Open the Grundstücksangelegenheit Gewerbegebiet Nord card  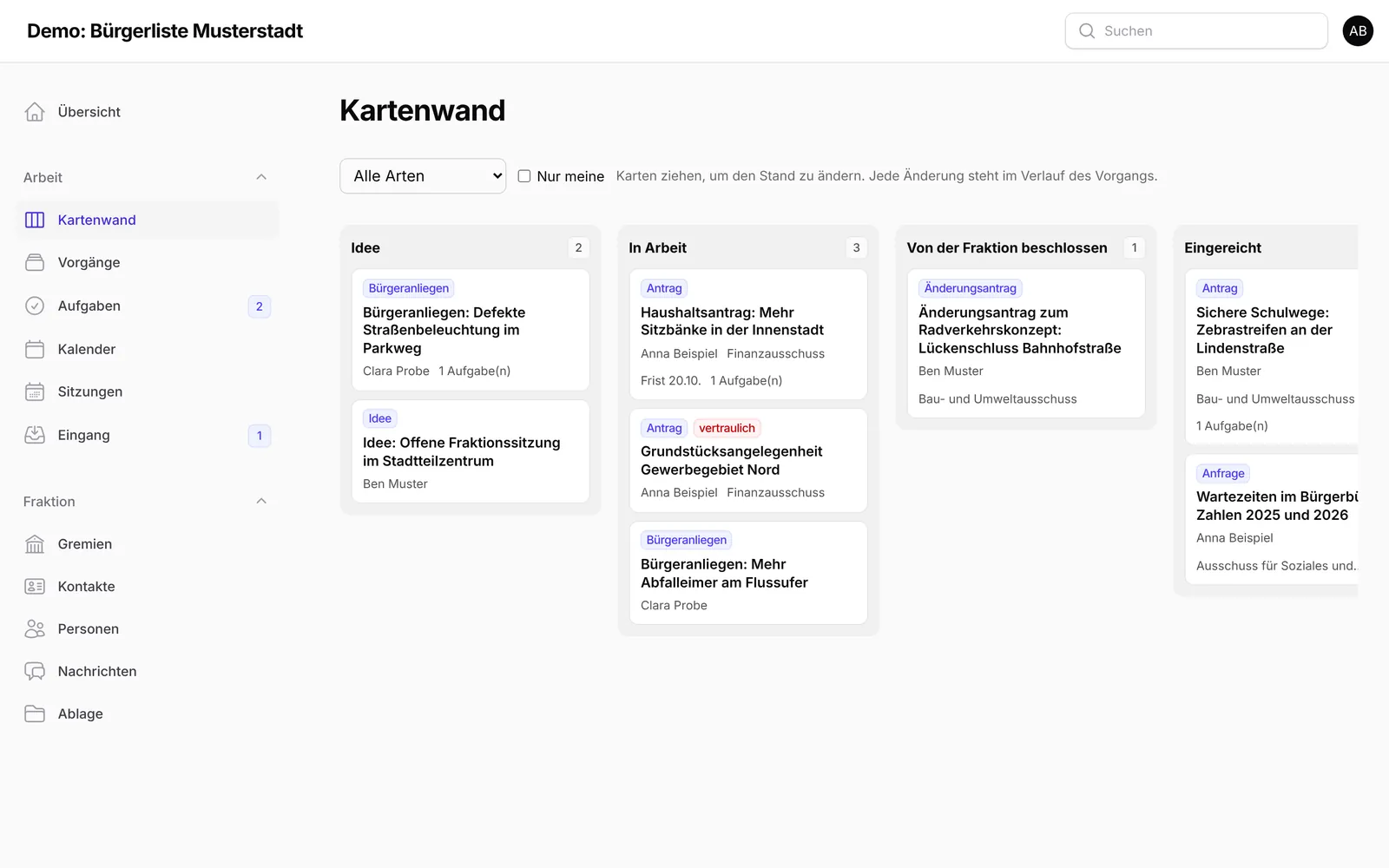pyautogui.click(x=748, y=460)
